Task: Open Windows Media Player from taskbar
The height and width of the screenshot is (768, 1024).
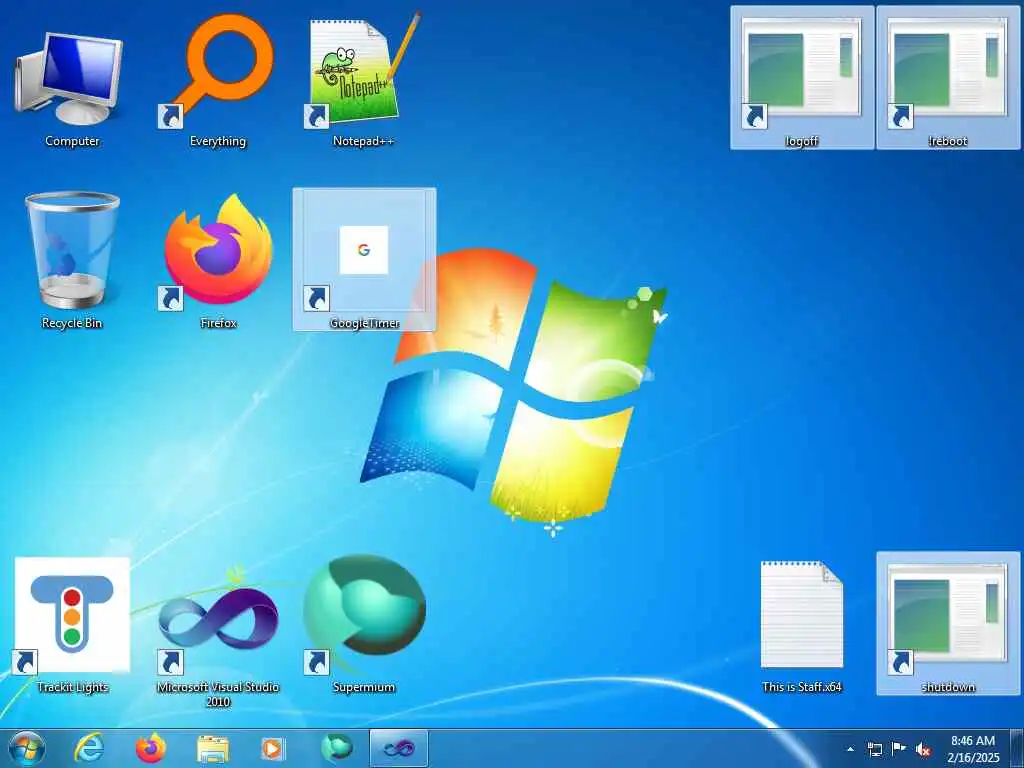Action: click(x=273, y=748)
